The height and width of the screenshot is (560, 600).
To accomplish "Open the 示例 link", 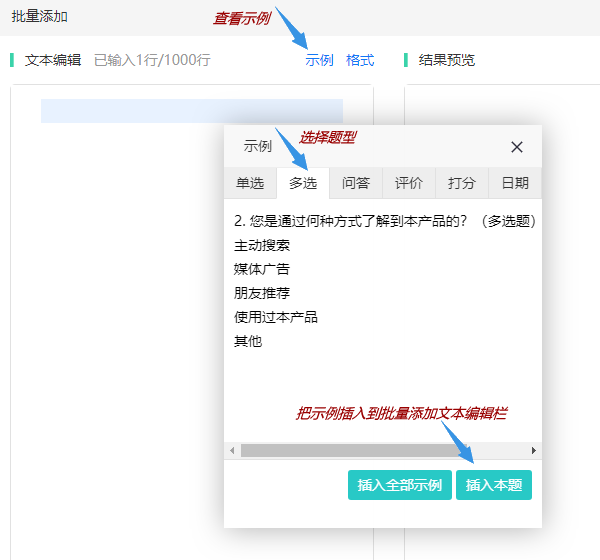I will [x=320, y=60].
